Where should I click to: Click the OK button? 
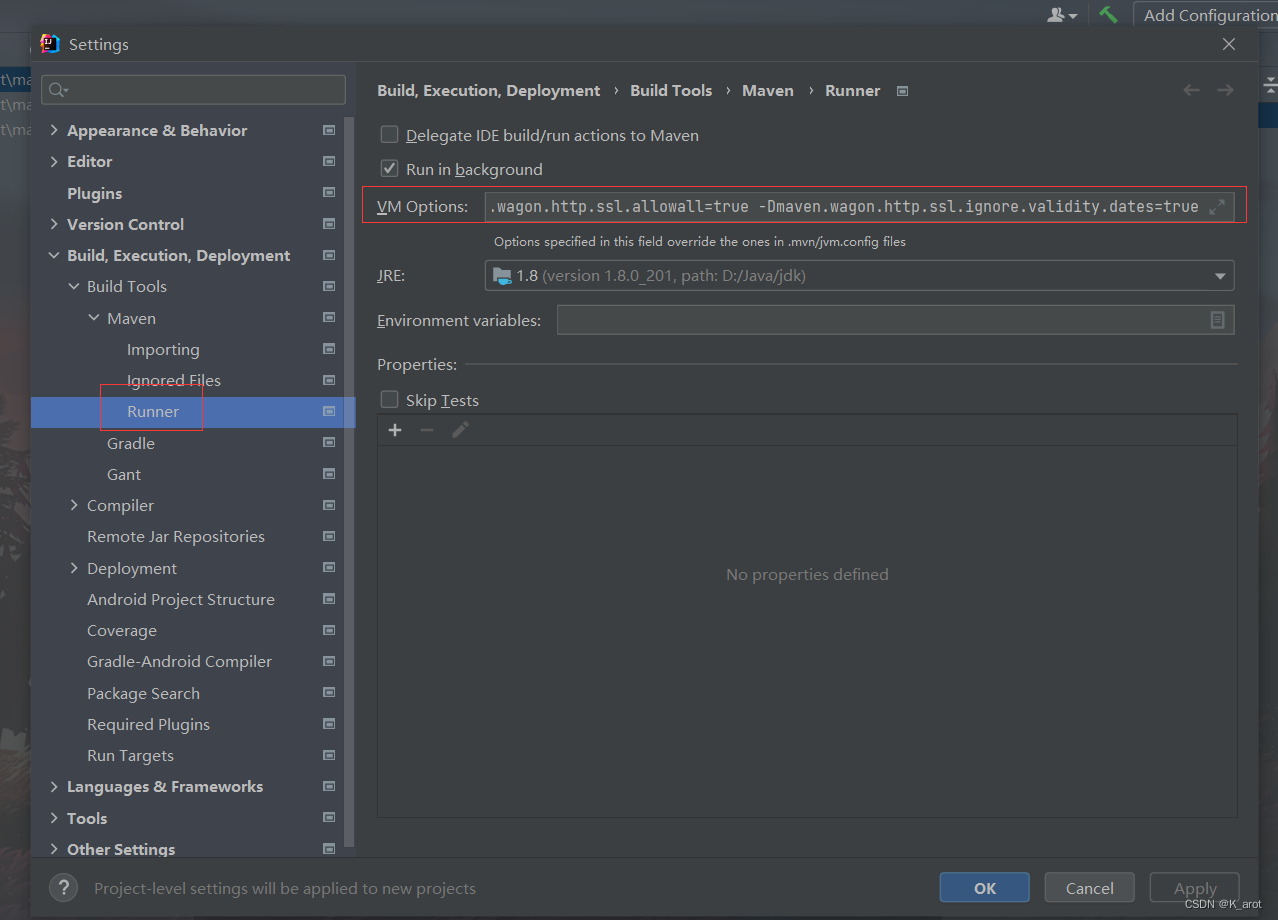[x=985, y=887]
